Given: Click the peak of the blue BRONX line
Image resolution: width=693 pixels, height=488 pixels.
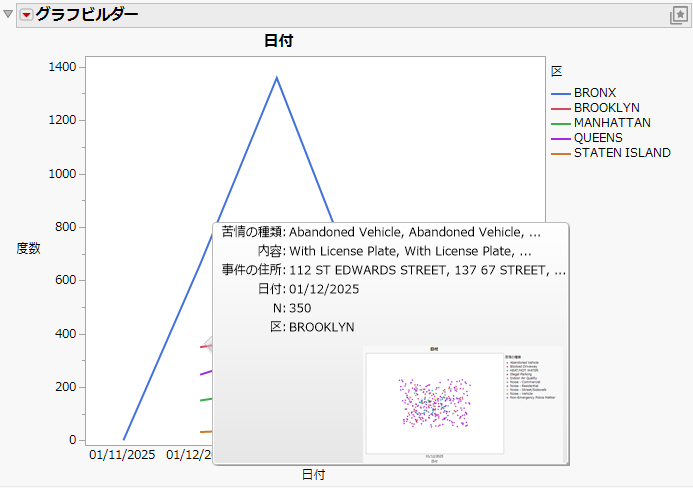Looking at the screenshot, I should [x=277, y=78].
